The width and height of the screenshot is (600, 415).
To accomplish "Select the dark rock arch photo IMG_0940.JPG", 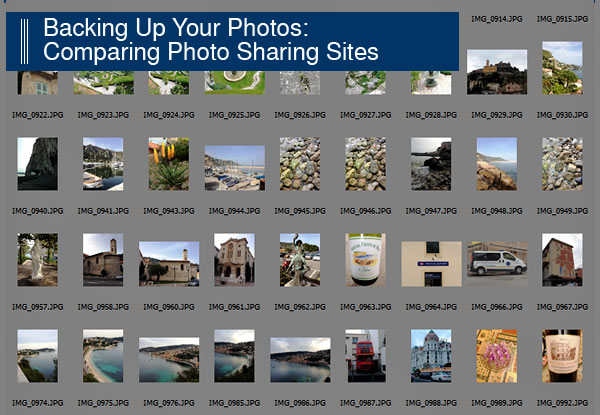I will tap(38, 164).
